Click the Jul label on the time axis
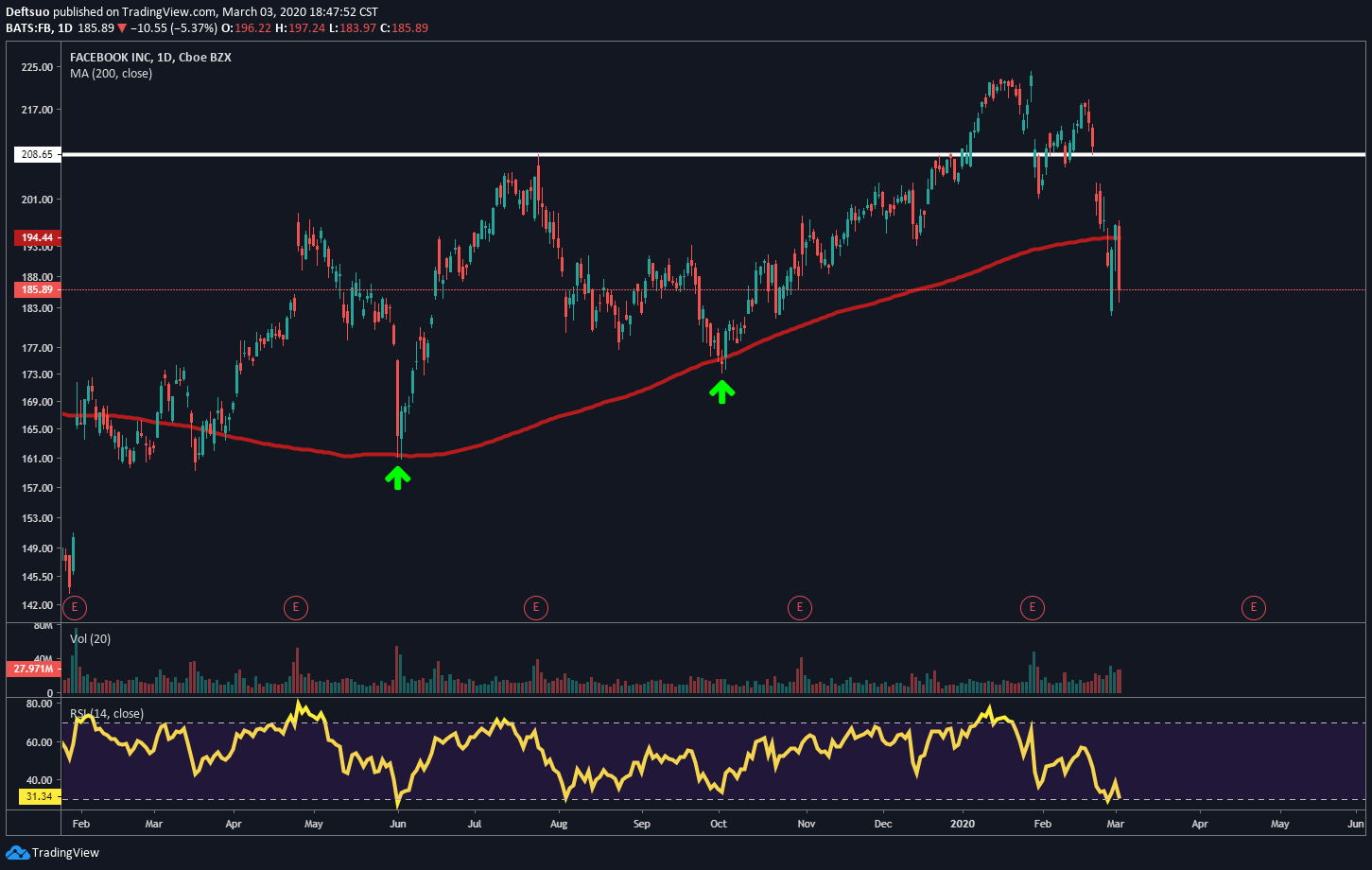This screenshot has width=1372, height=870. pos(475,825)
